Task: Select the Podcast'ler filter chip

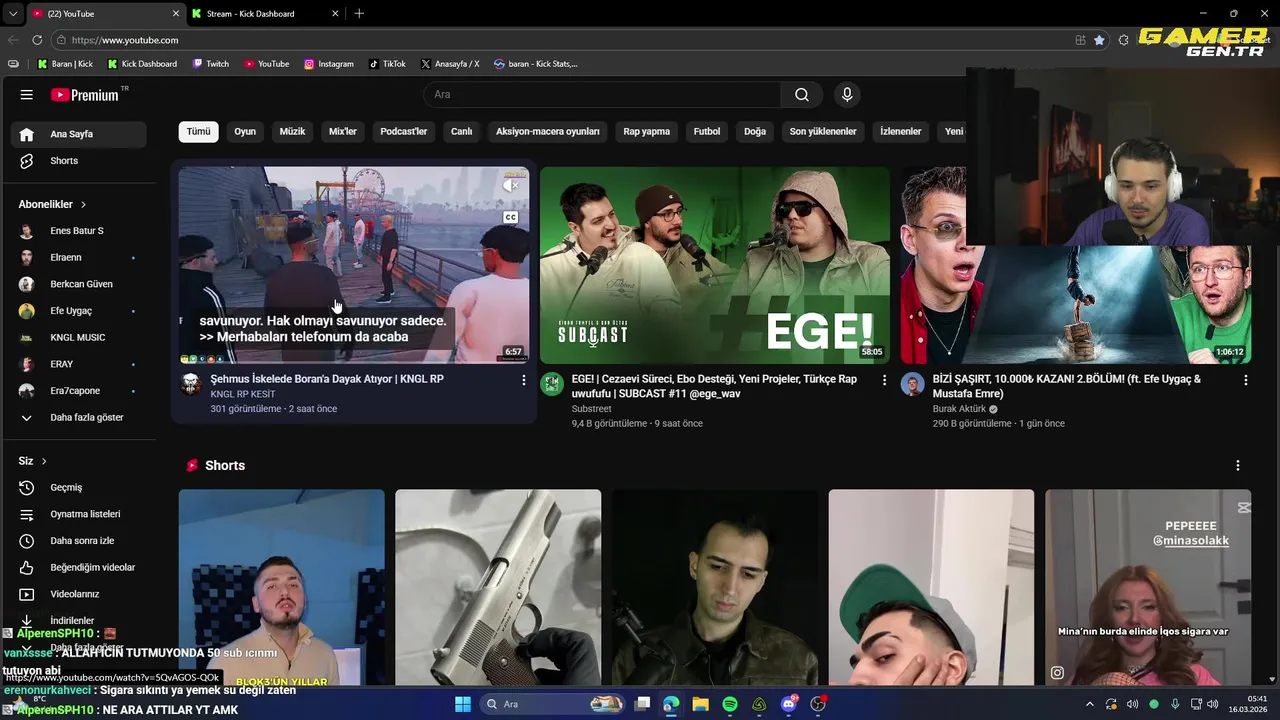Action: pos(404,131)
